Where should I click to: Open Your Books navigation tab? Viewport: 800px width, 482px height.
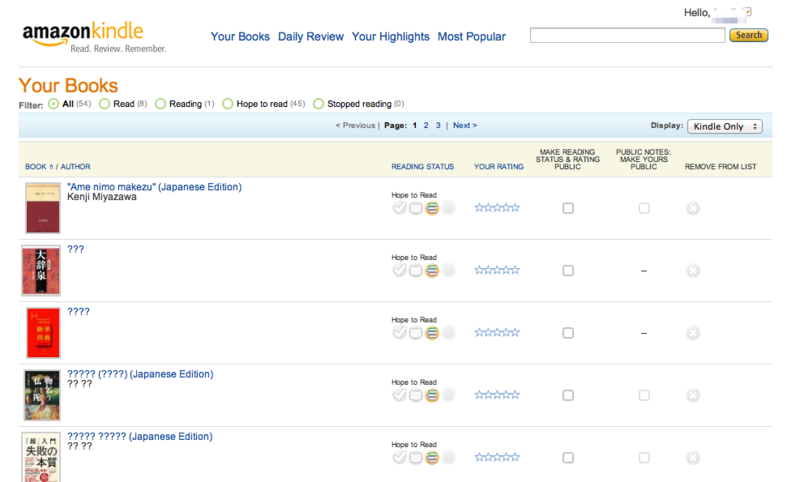[240, 37]
